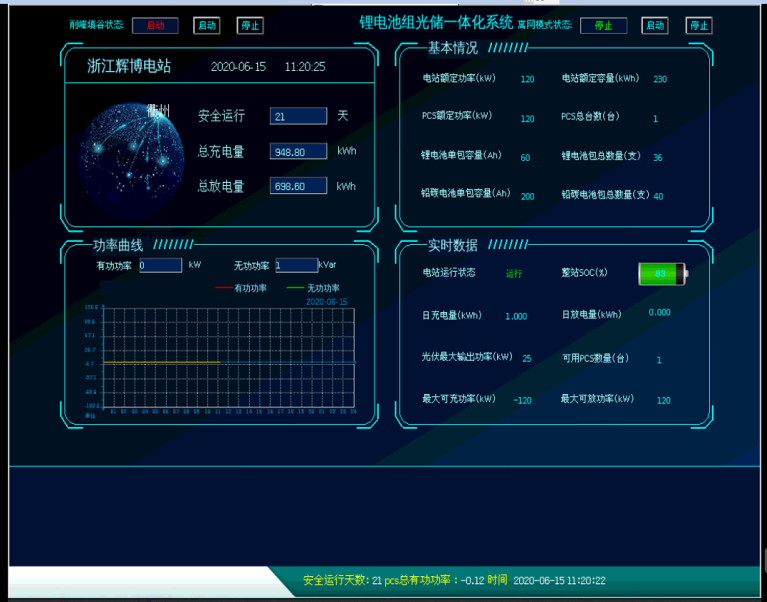This screenshot has width=767, height=602.
Task: Click the green 停止 status field of 离网模式状态
Action: click(x=603, y=25)
